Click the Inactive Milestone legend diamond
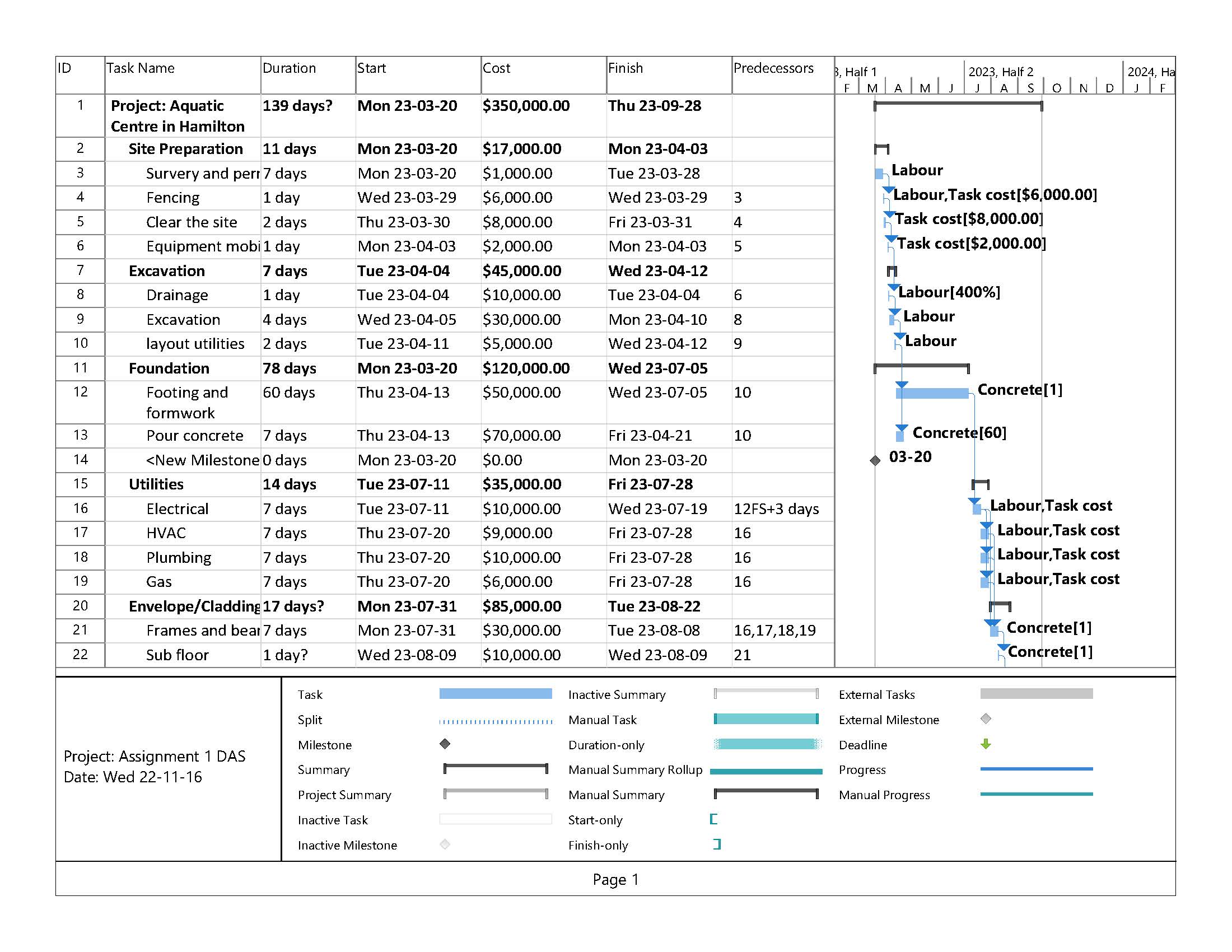The width and height of the screenshot is (1232, 952). pyautogui.click(x=445, y=844)
